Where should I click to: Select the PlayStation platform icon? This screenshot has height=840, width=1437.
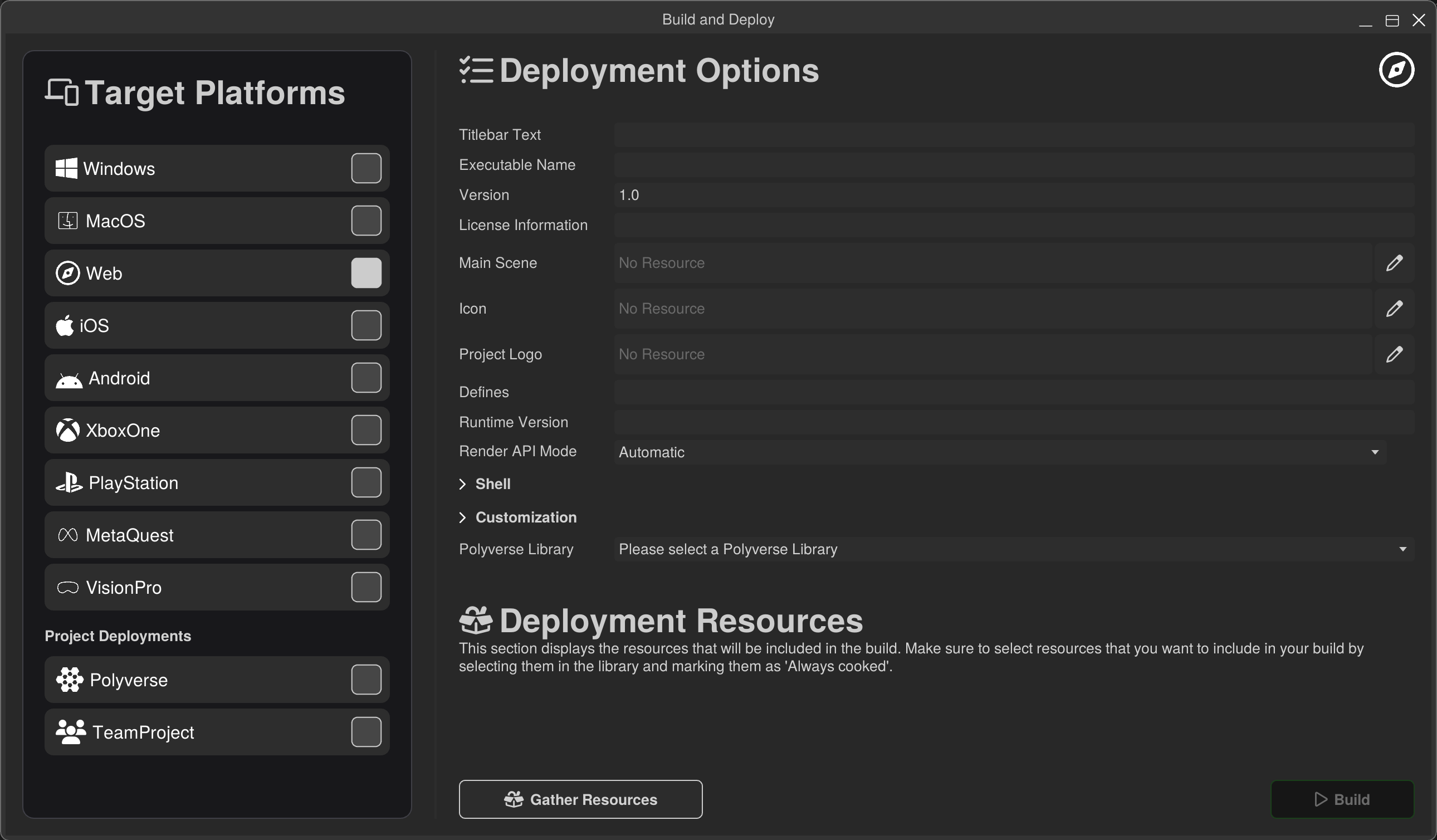(69, 482)
